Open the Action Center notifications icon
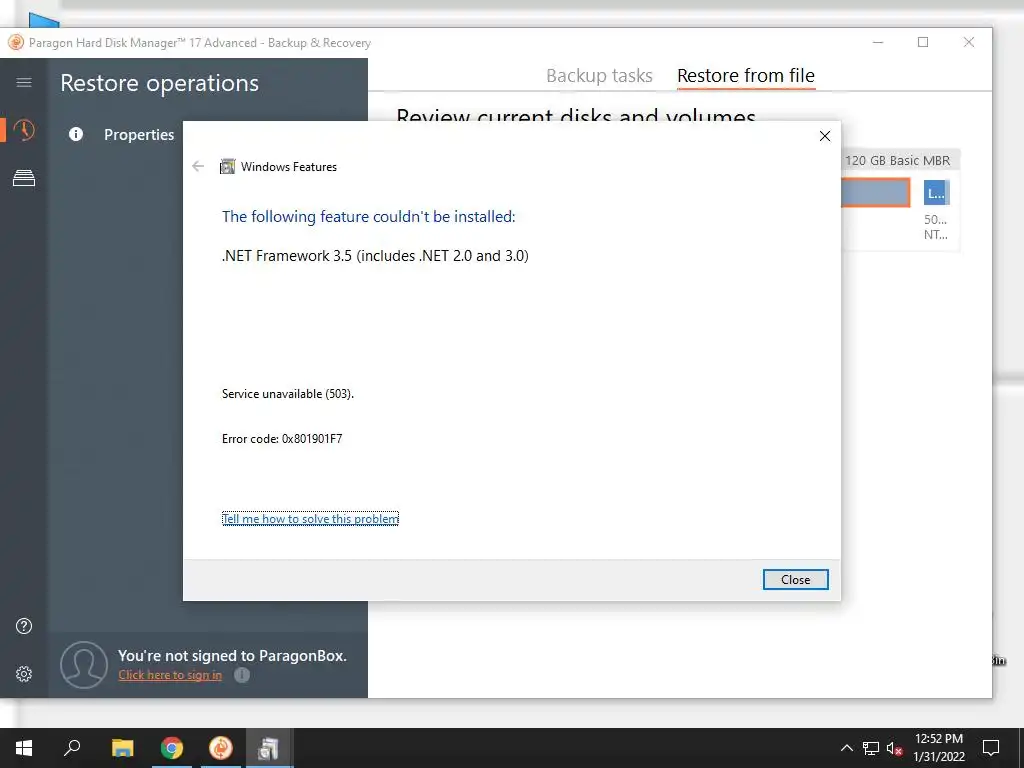The width and height of the screenshot is (1024, 768). [x=991, y=748]
